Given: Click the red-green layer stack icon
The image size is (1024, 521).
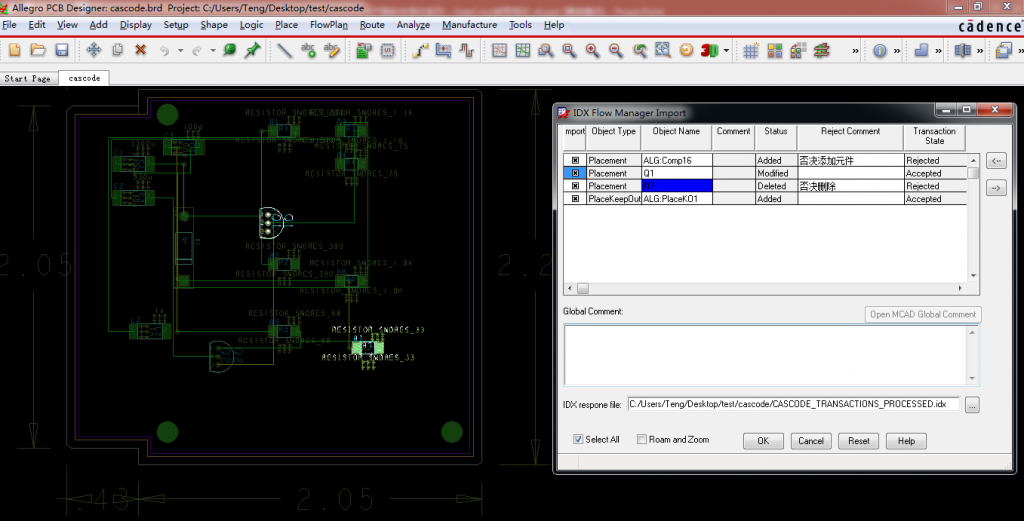Looking at the screenshot, I should [822, 50].
